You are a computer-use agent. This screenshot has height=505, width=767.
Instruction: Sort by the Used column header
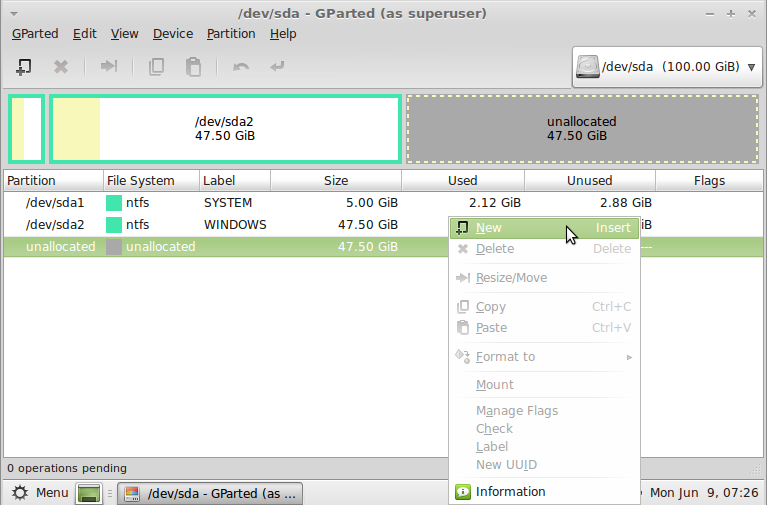pos(463,181)
